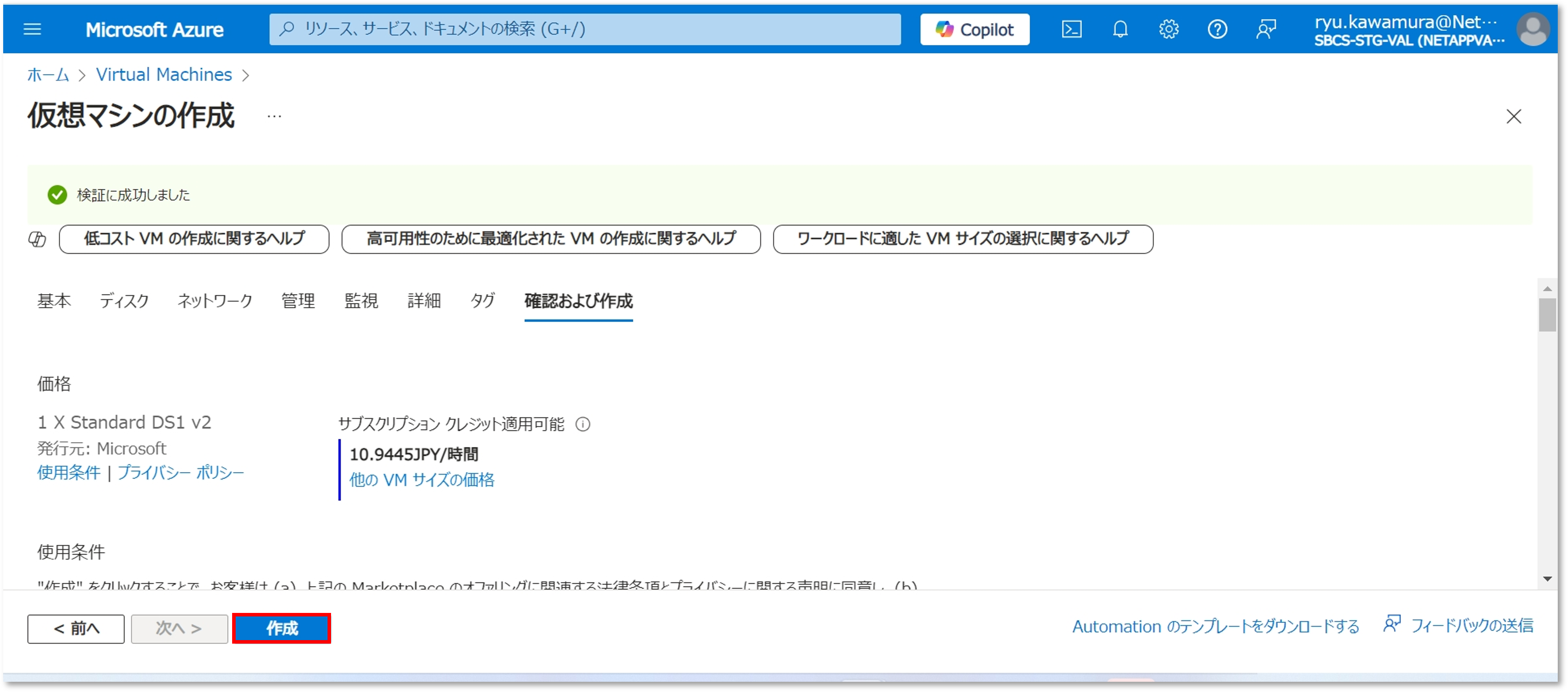
Task: Click the blue 作成 button
Action: pyautogui.click(x=282, y=628)
